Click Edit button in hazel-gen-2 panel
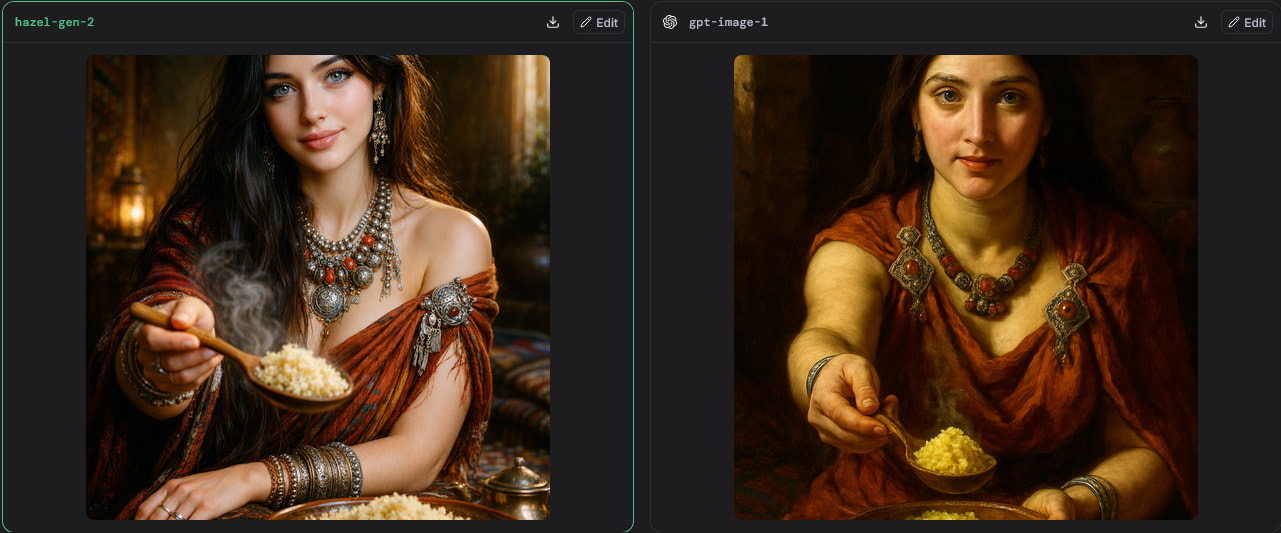 [599, 22]
